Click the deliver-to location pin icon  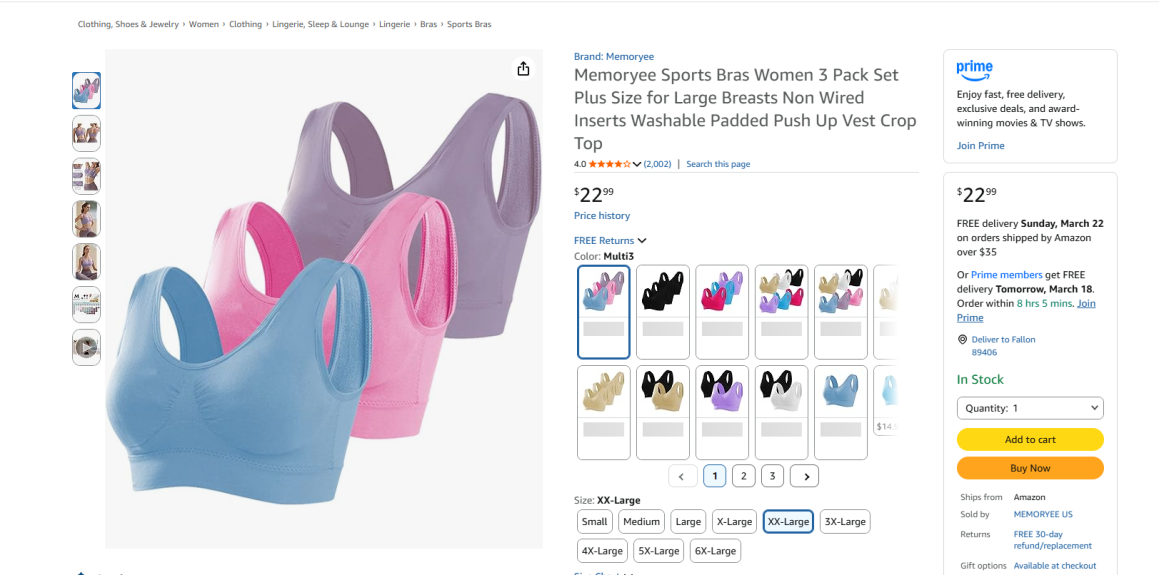pos(962,340)
